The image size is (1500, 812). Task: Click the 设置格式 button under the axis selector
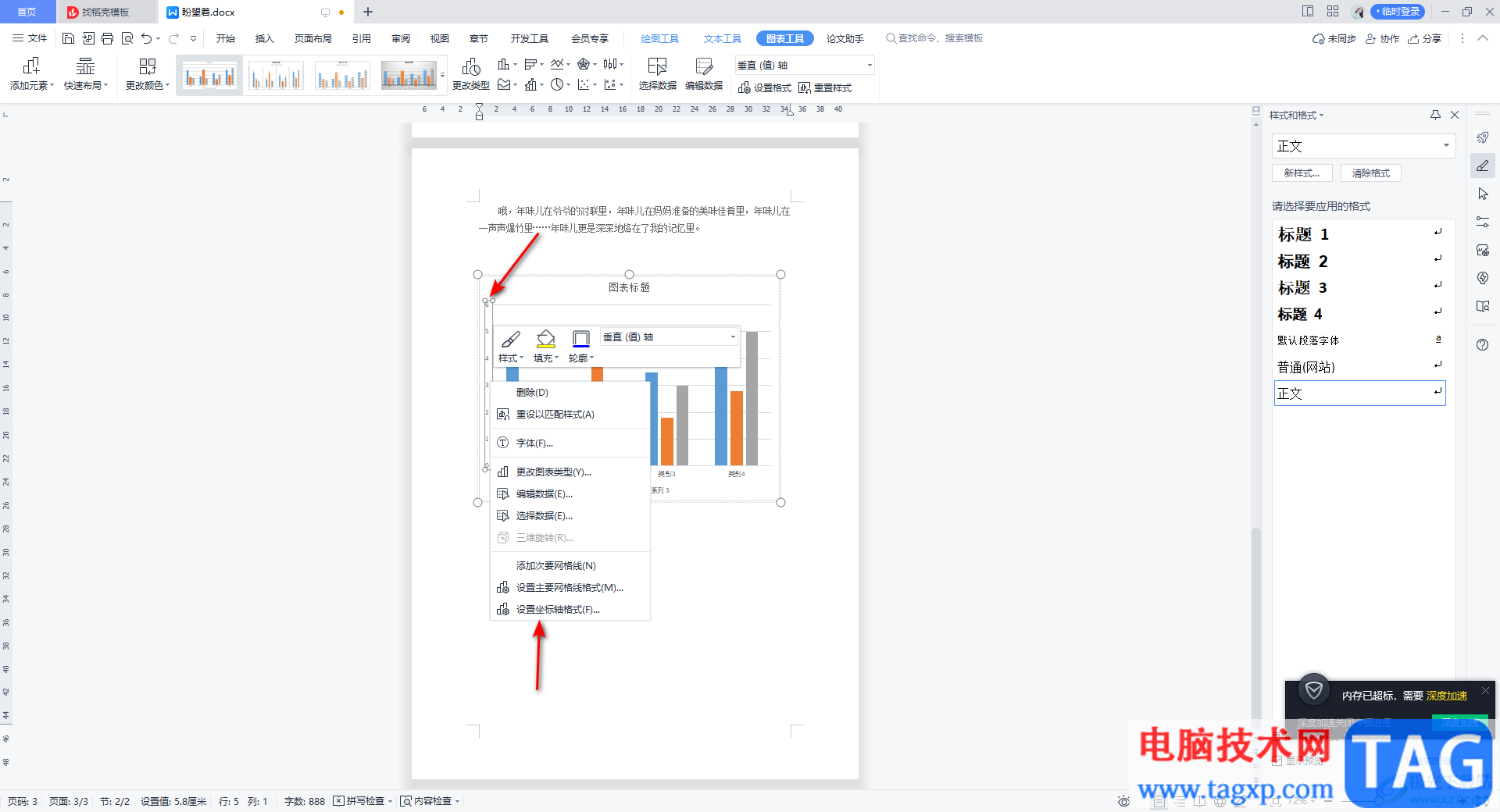pyautogui.click(x=765, y=87)
